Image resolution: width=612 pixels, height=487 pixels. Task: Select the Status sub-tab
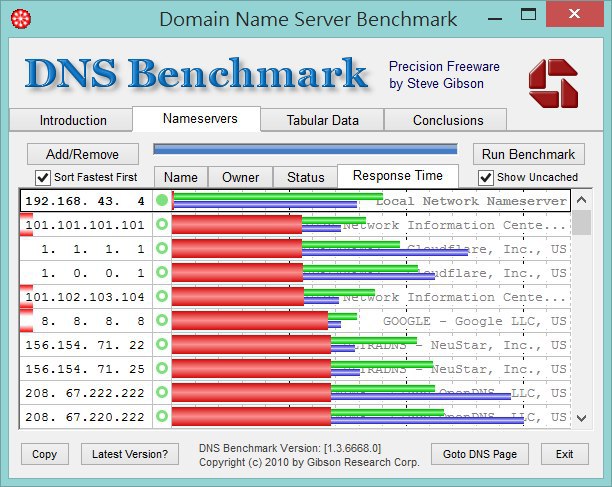[305, 177]
